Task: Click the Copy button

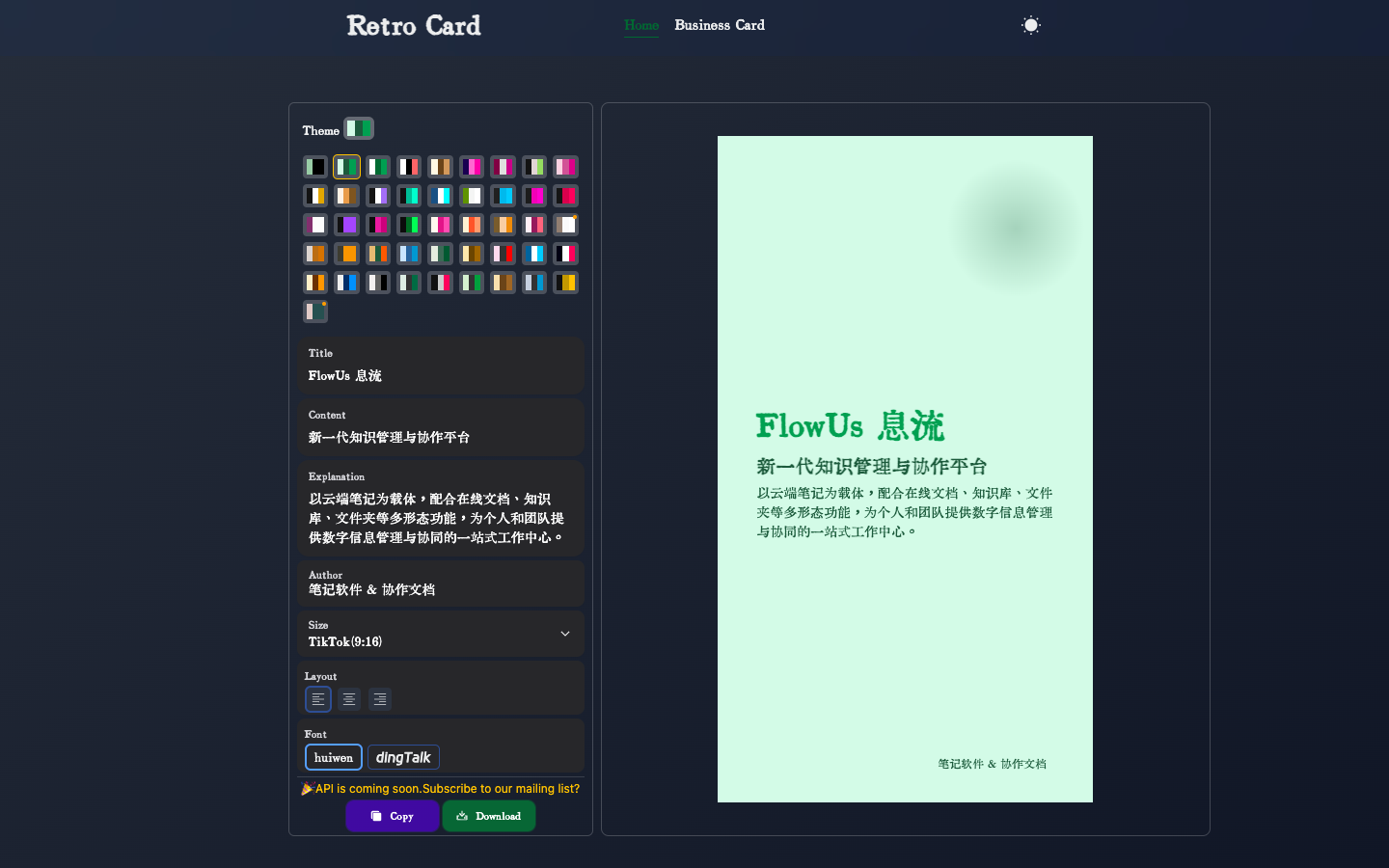Action: point(393,816)
